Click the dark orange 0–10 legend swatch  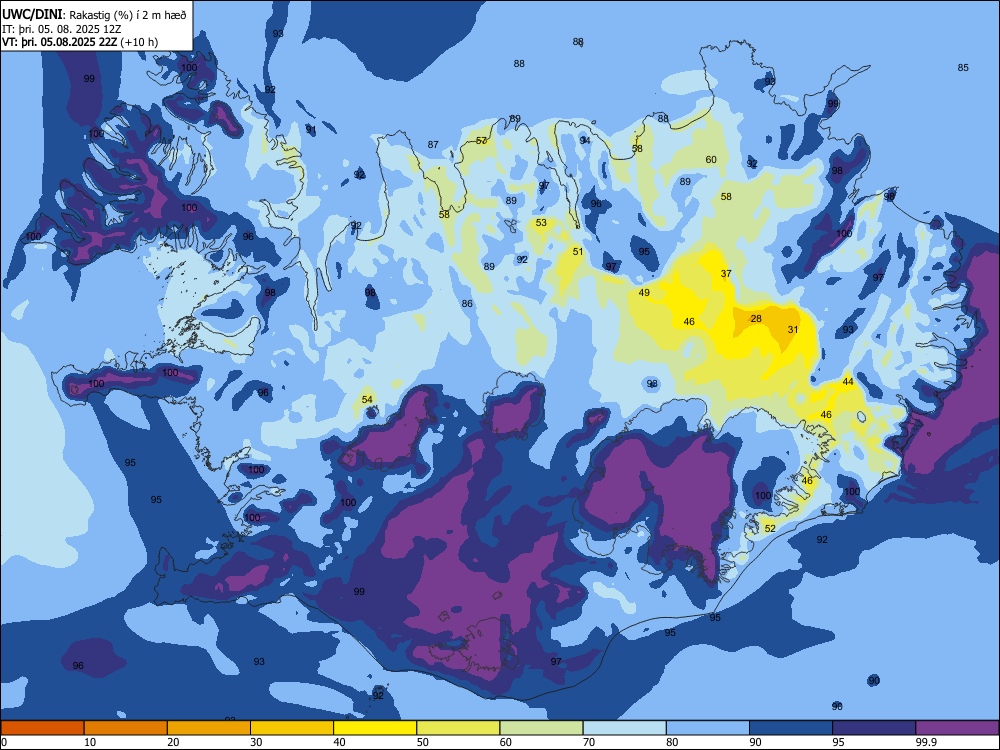42,728
